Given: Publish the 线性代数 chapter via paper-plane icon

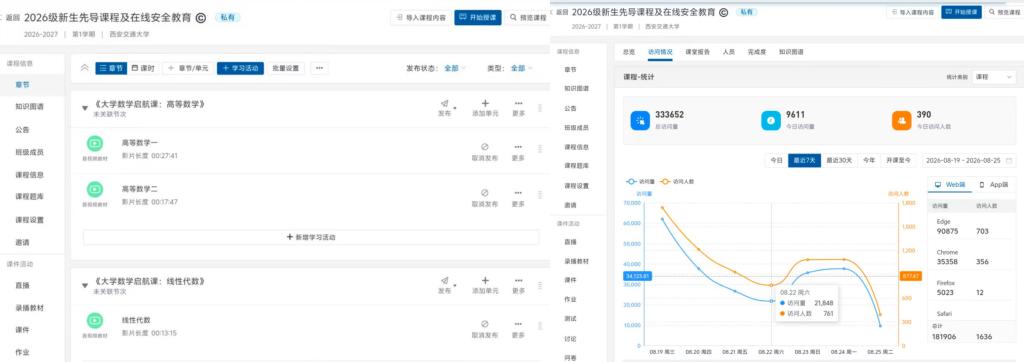Looking at the screenshot, I should 445,280.
